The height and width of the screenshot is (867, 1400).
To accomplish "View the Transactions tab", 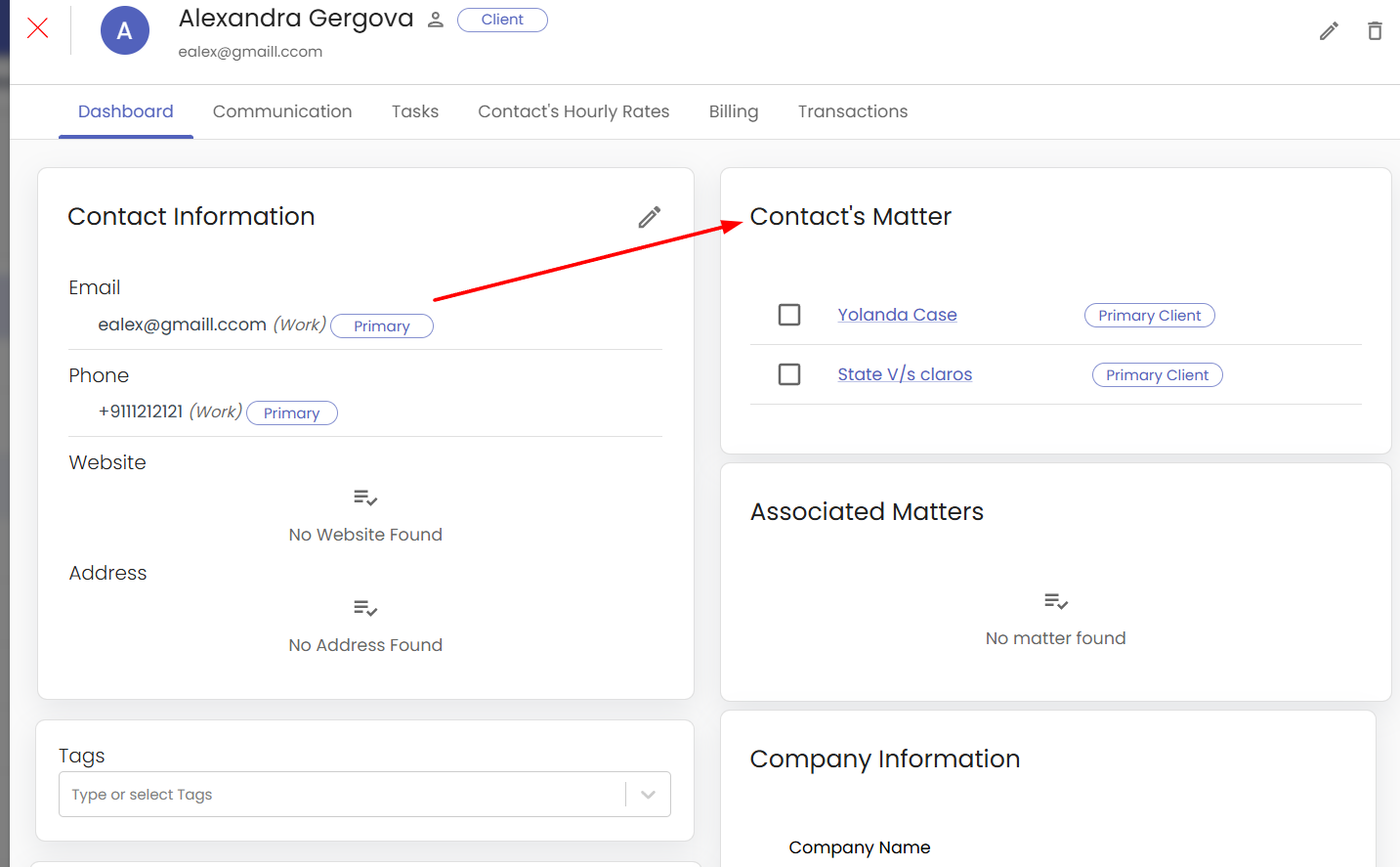I will coord(853,111).
